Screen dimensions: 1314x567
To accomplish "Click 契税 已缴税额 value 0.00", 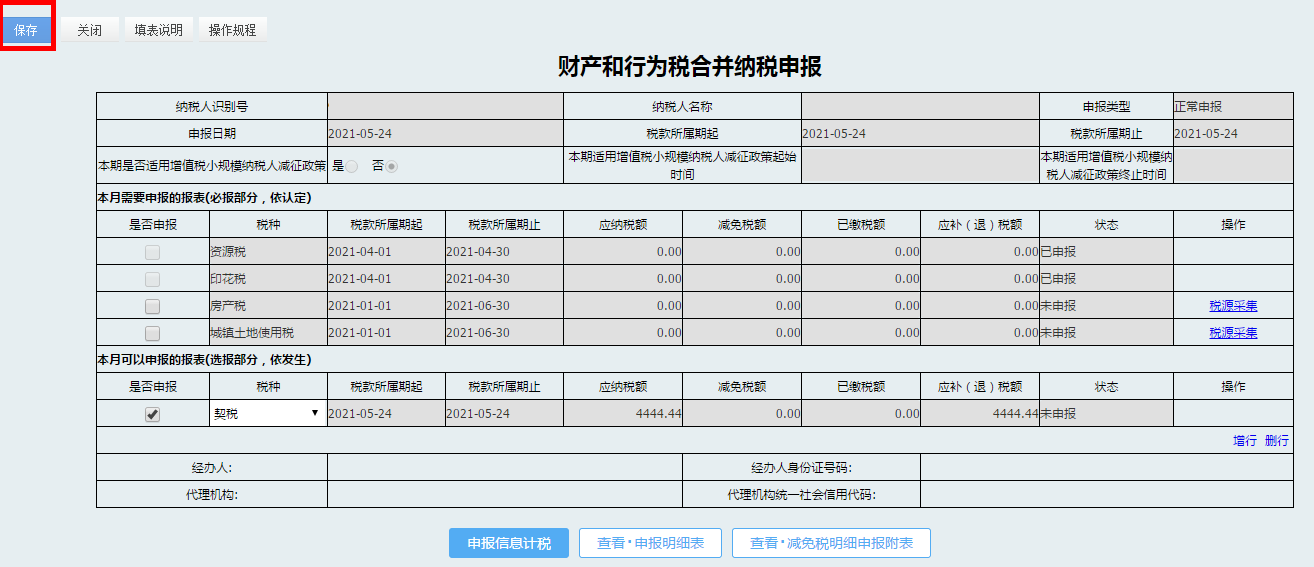I will (x=907, y=414).
